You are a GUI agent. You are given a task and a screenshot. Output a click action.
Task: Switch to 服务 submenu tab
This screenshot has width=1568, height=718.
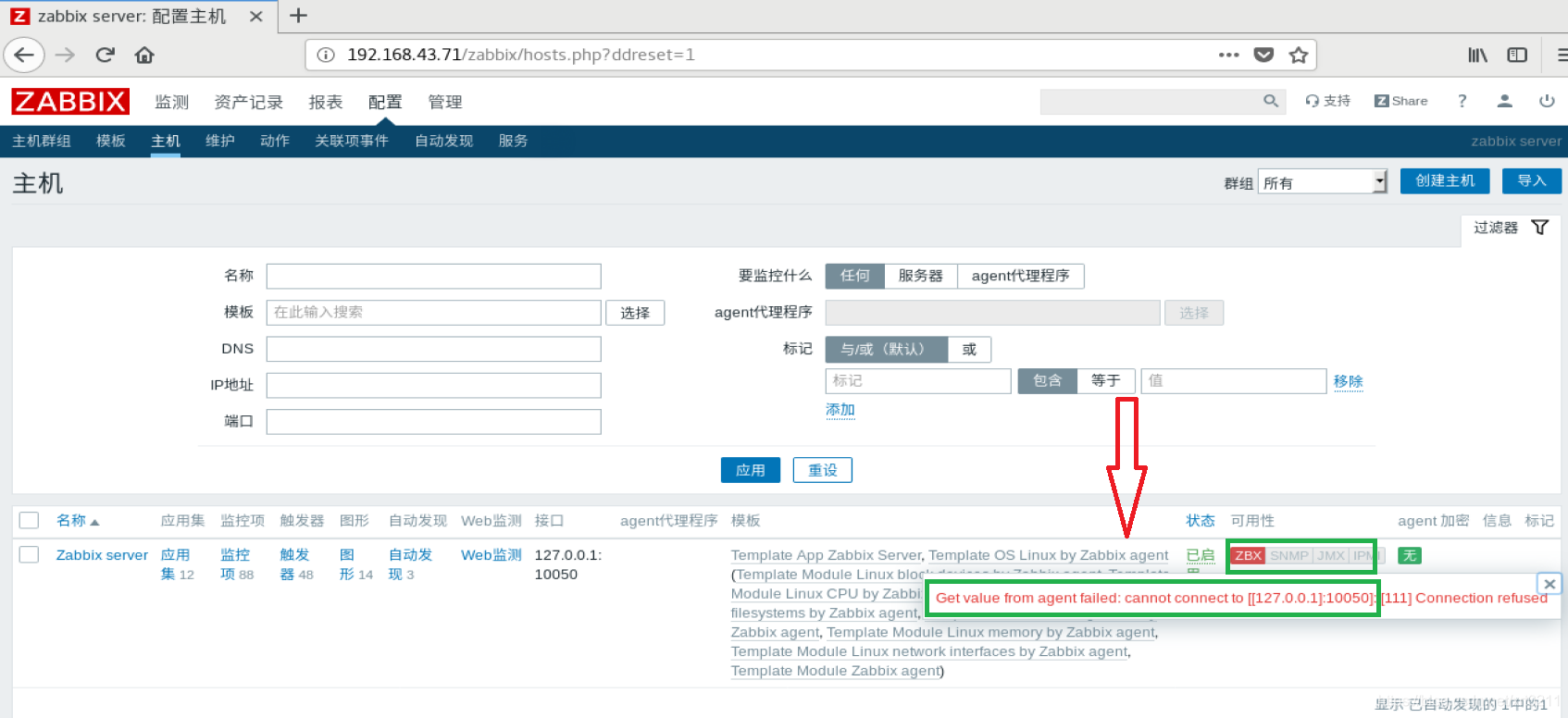coord(513,141)
